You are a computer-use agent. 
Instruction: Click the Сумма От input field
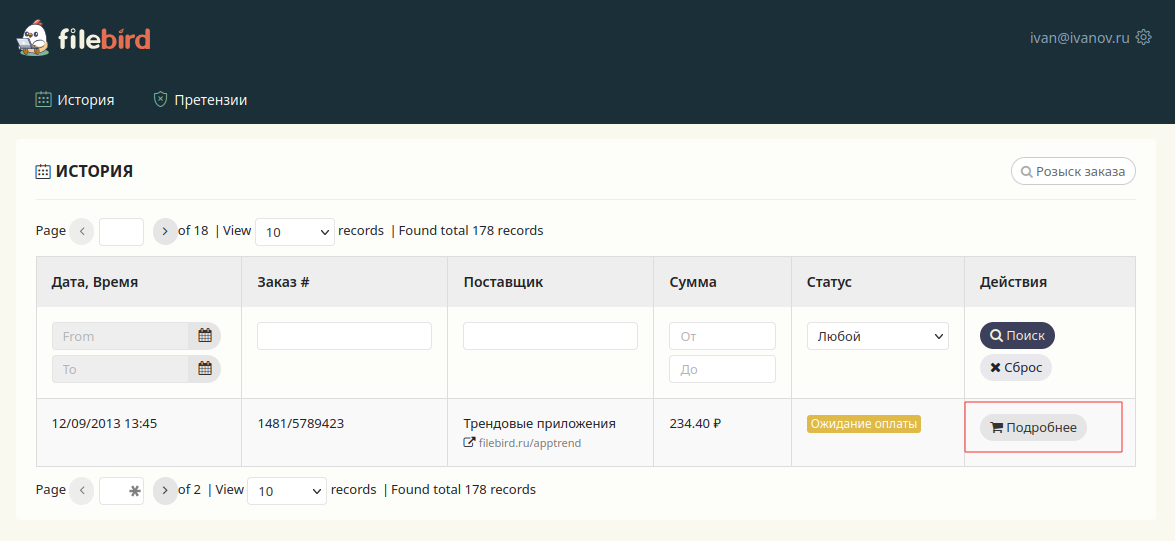pyautogui.click(x=722, y=336)
